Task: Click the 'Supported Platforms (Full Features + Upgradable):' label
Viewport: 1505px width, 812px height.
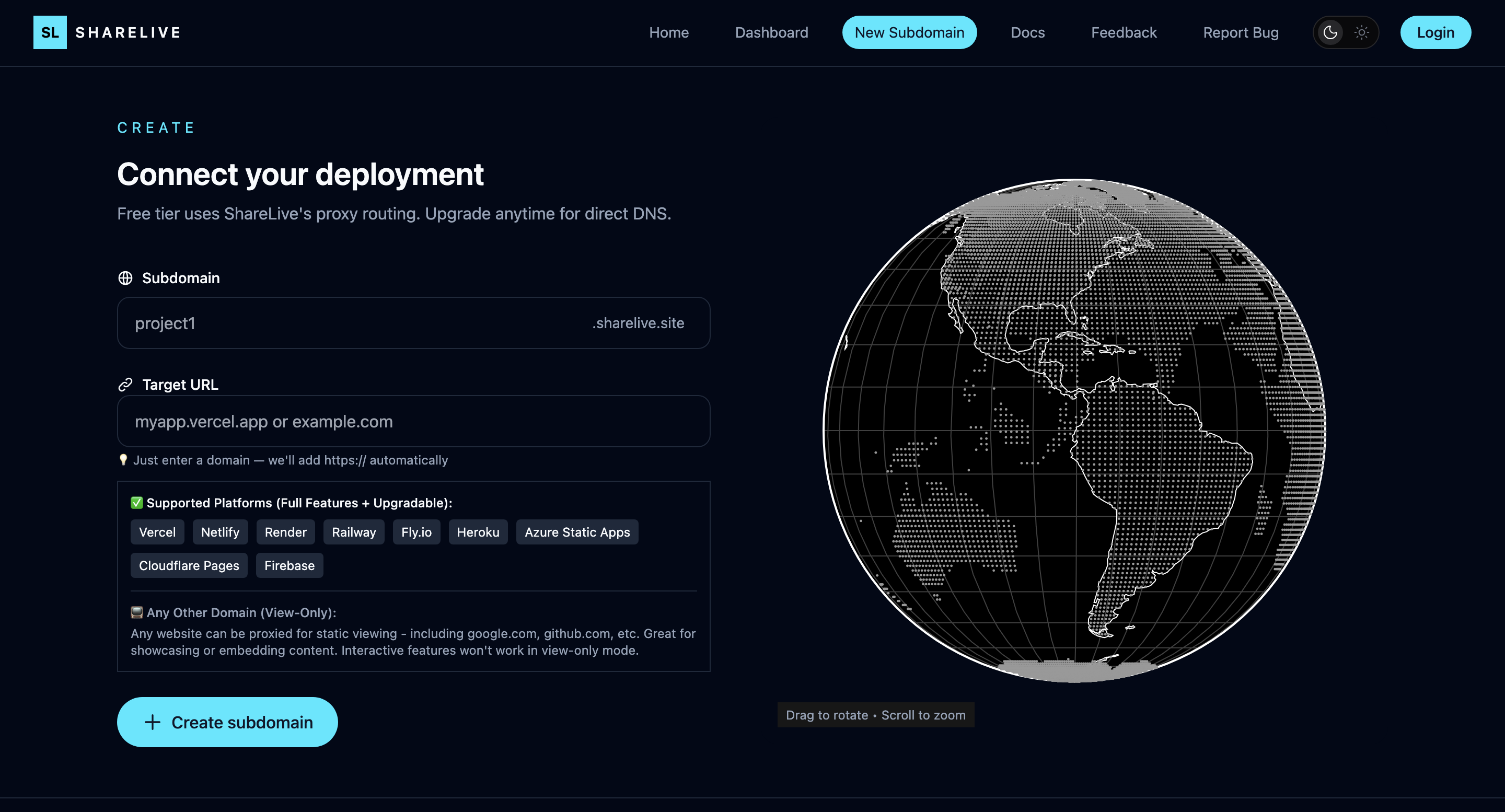Action: pyautogui.click(x=299, y=502)
